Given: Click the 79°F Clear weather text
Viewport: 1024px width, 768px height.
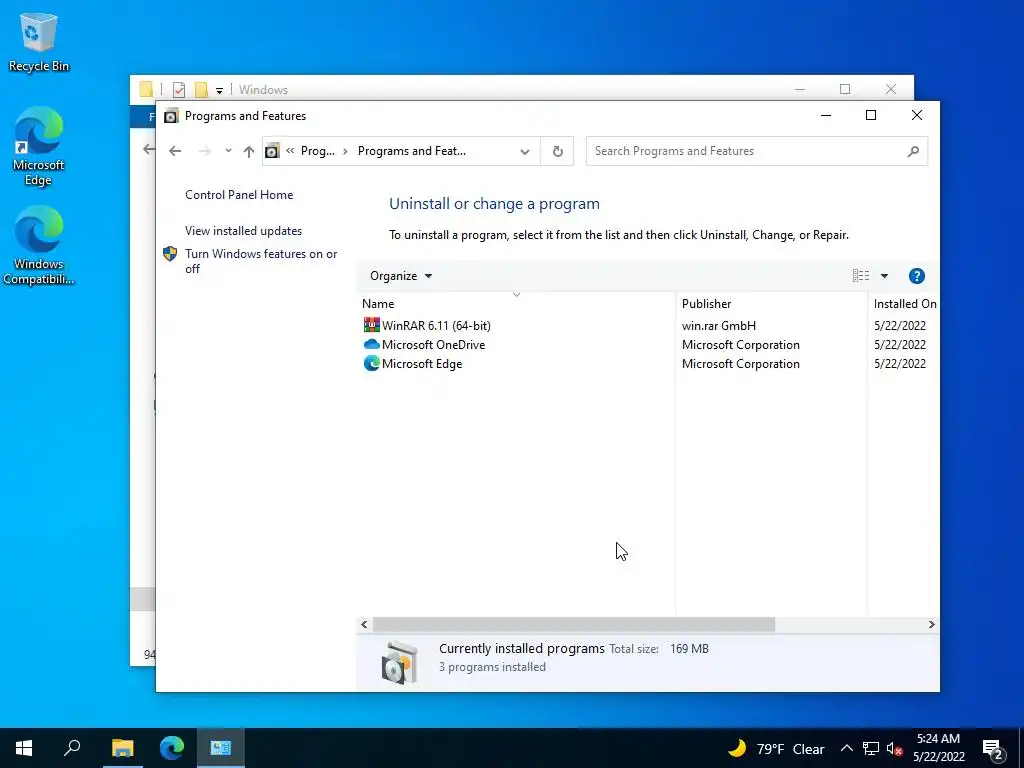Looking at the screenshot, I should 790,749.
